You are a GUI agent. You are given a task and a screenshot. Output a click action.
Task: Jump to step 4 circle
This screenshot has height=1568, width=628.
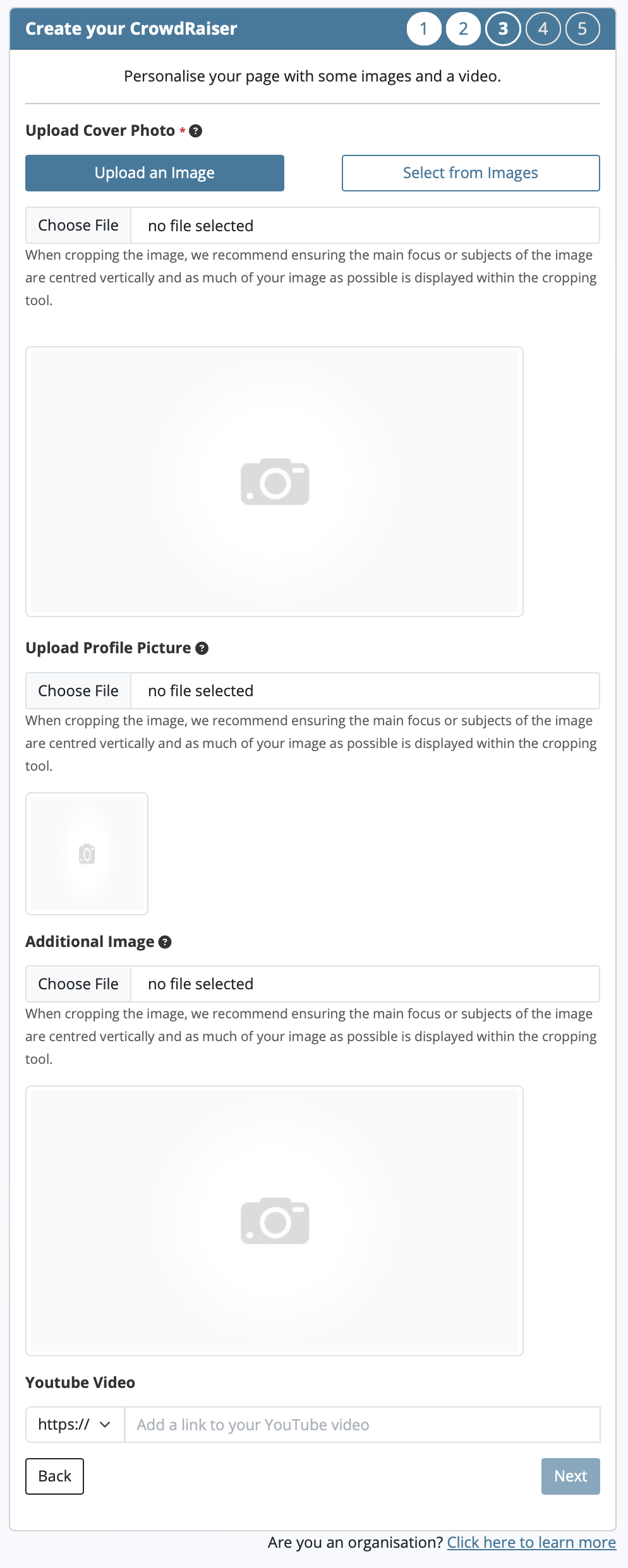[x=543, y=29]
